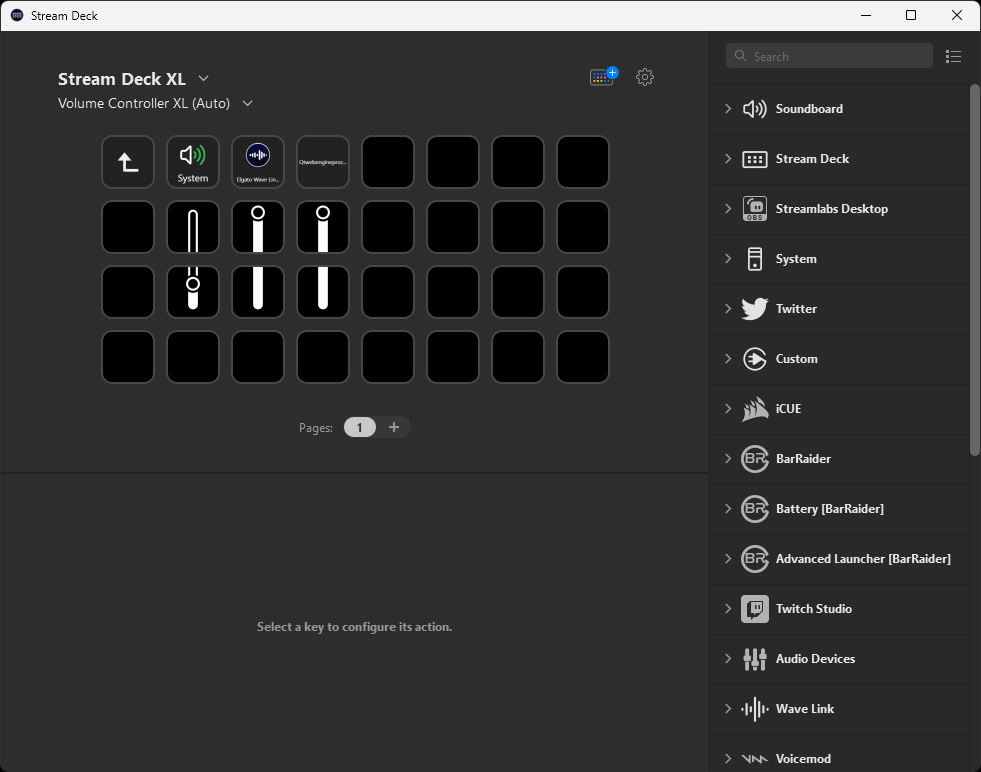Maximize the Stream Deck window
The height and width of the screenshot is (772, 981).
pos(911,15)
